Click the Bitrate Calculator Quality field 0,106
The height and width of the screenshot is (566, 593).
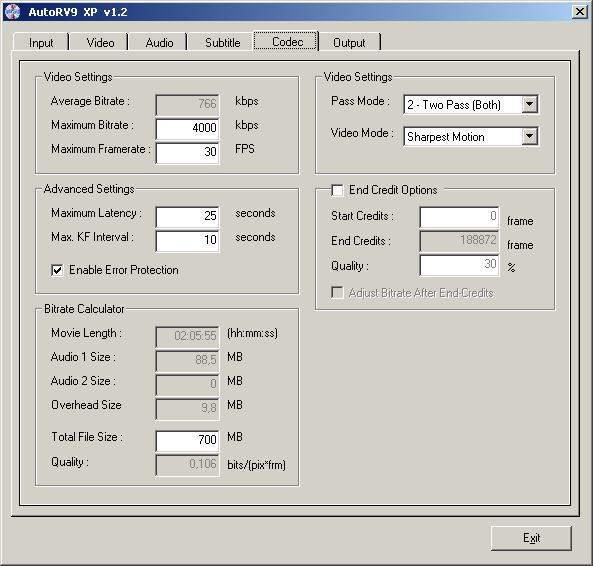188,464
